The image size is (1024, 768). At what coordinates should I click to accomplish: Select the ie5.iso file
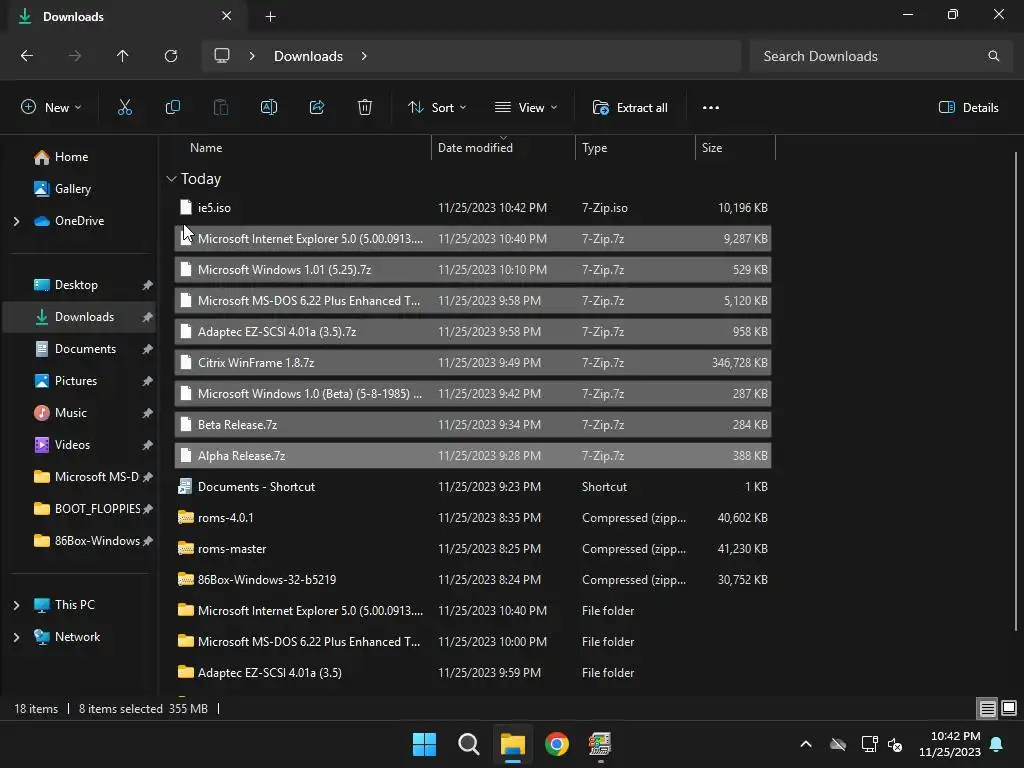(473, 208)
